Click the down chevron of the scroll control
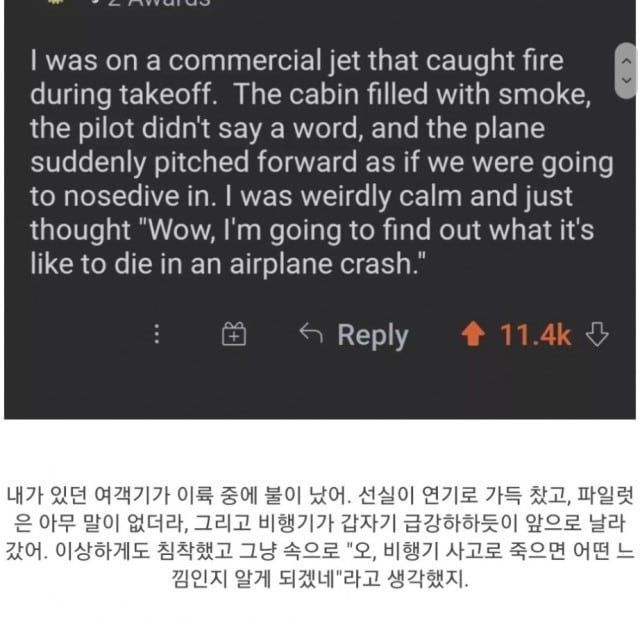This screenshot has height=621, width=640. [x=627, y=80]
